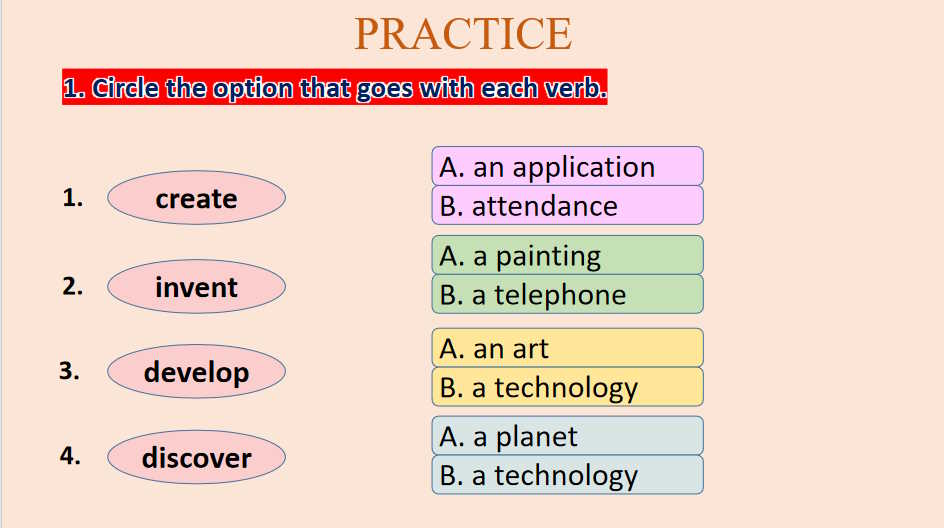Click number 3 beside the develop oval
The image size is (944, 528).
pos(69,371)
